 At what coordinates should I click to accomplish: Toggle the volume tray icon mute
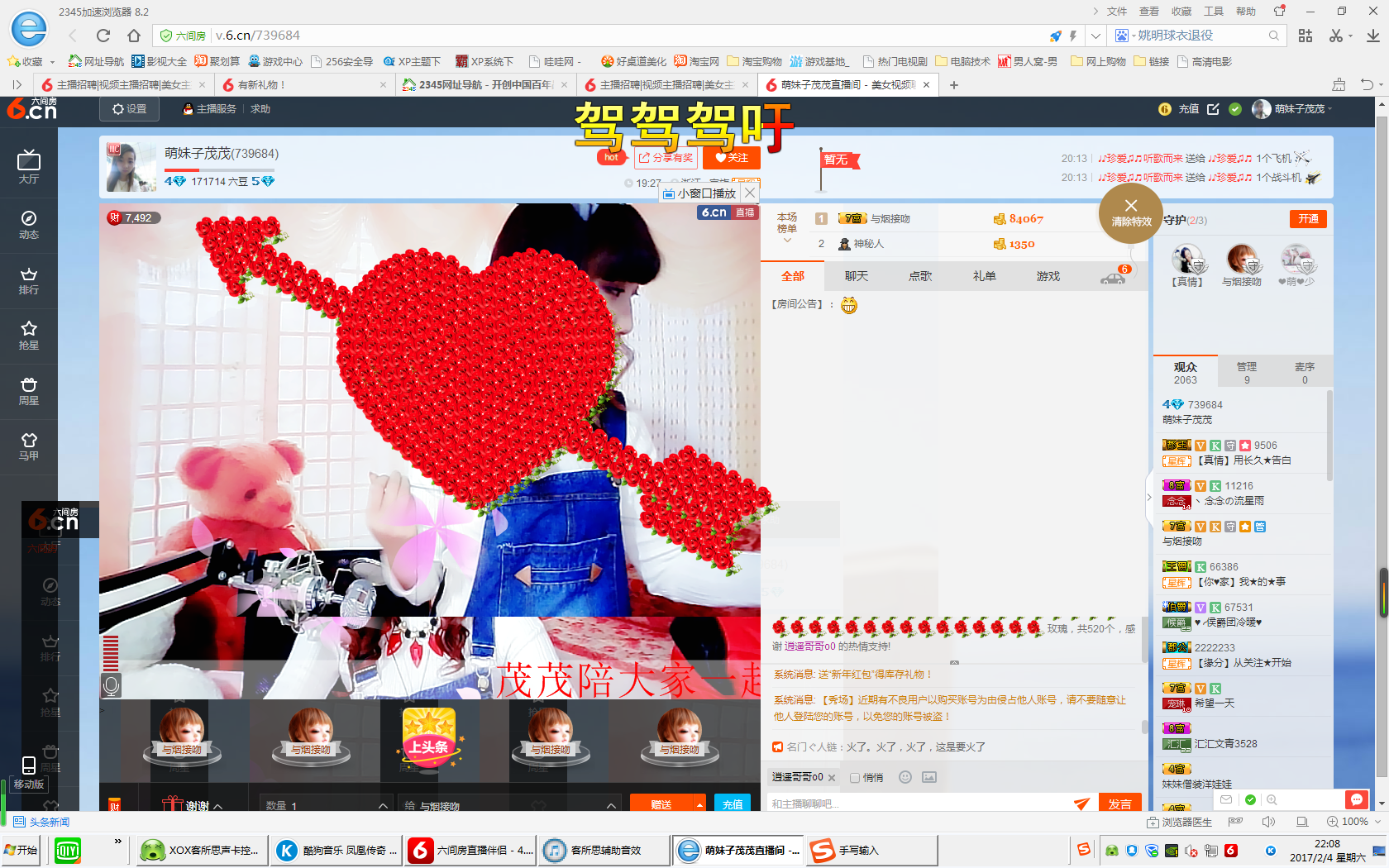(1191, 851)
